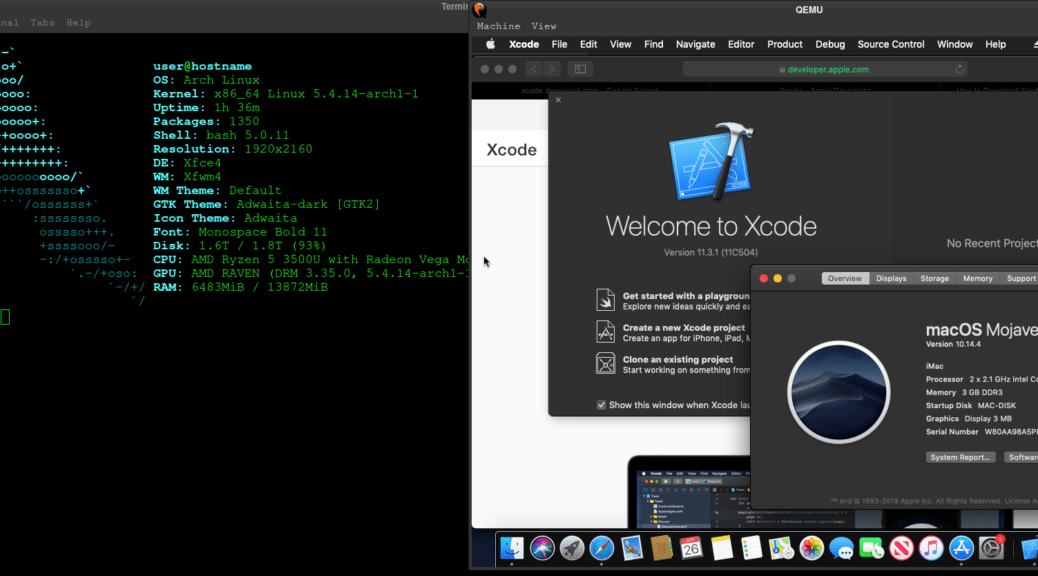The image size is (1038, 576).
Task: Go forward using Safari forward arrow
Action: [x=552, y=69]
